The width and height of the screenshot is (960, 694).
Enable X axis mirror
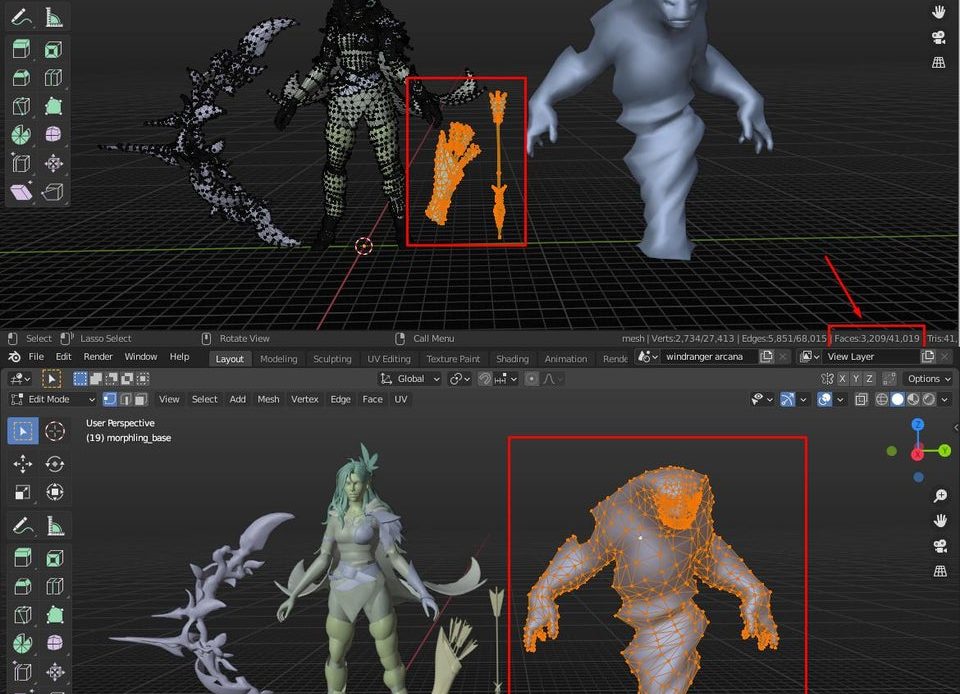[x=843, y=379]
